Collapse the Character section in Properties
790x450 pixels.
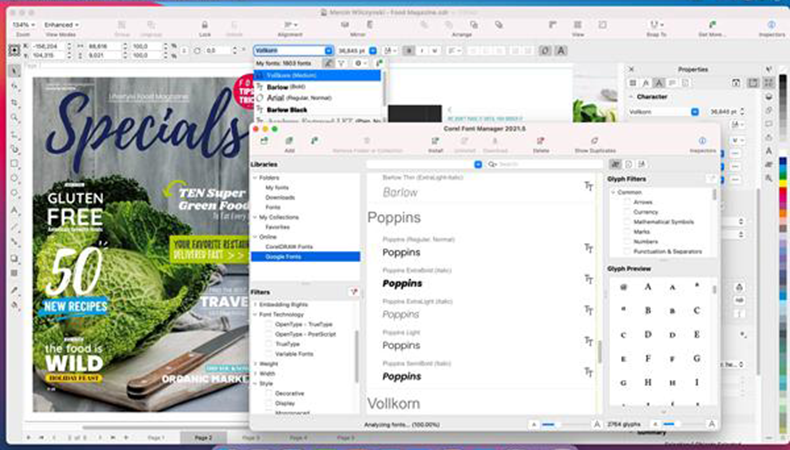630,96
